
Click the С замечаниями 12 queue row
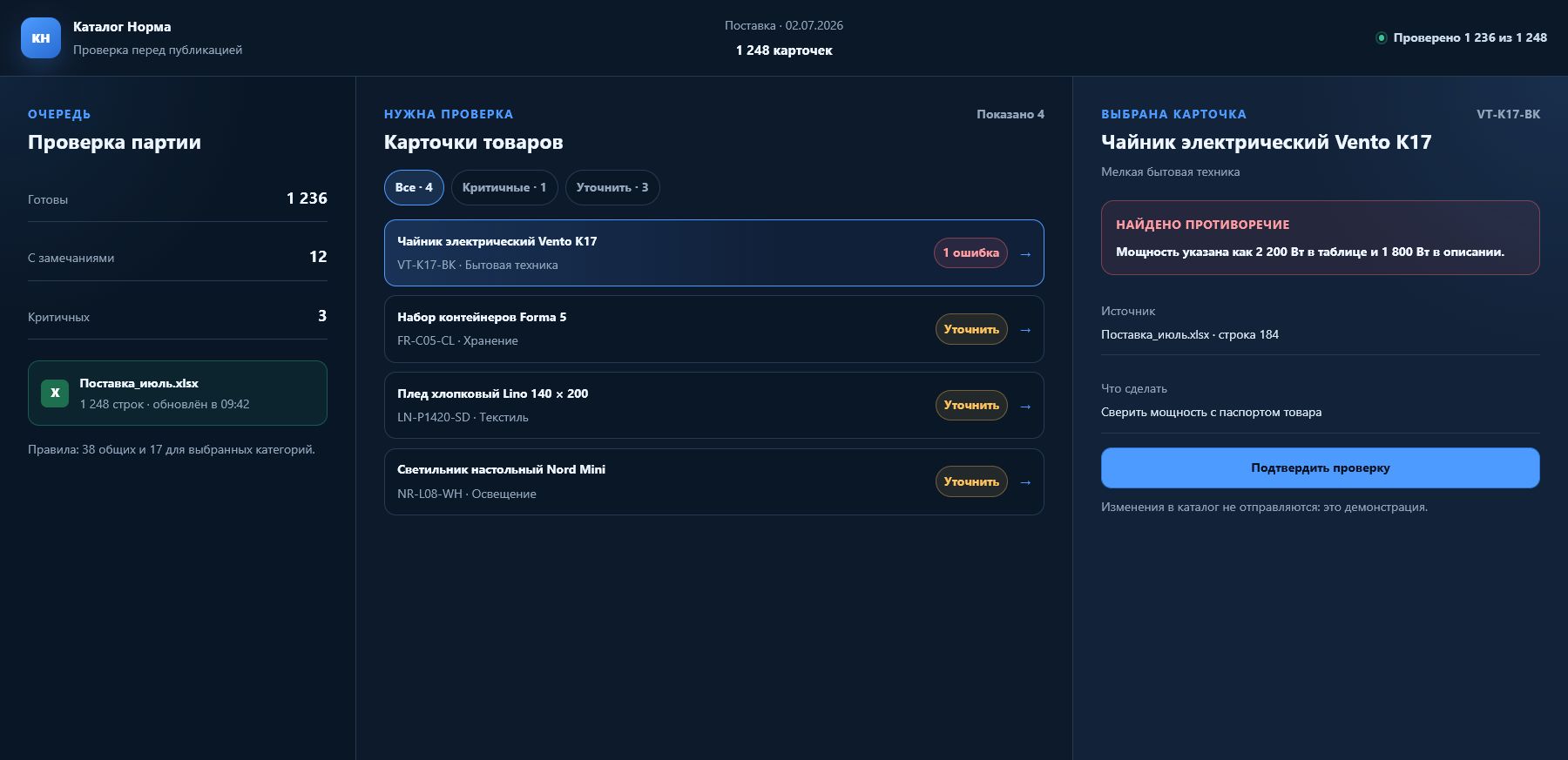pyautogui.click(x=178, y=257)
